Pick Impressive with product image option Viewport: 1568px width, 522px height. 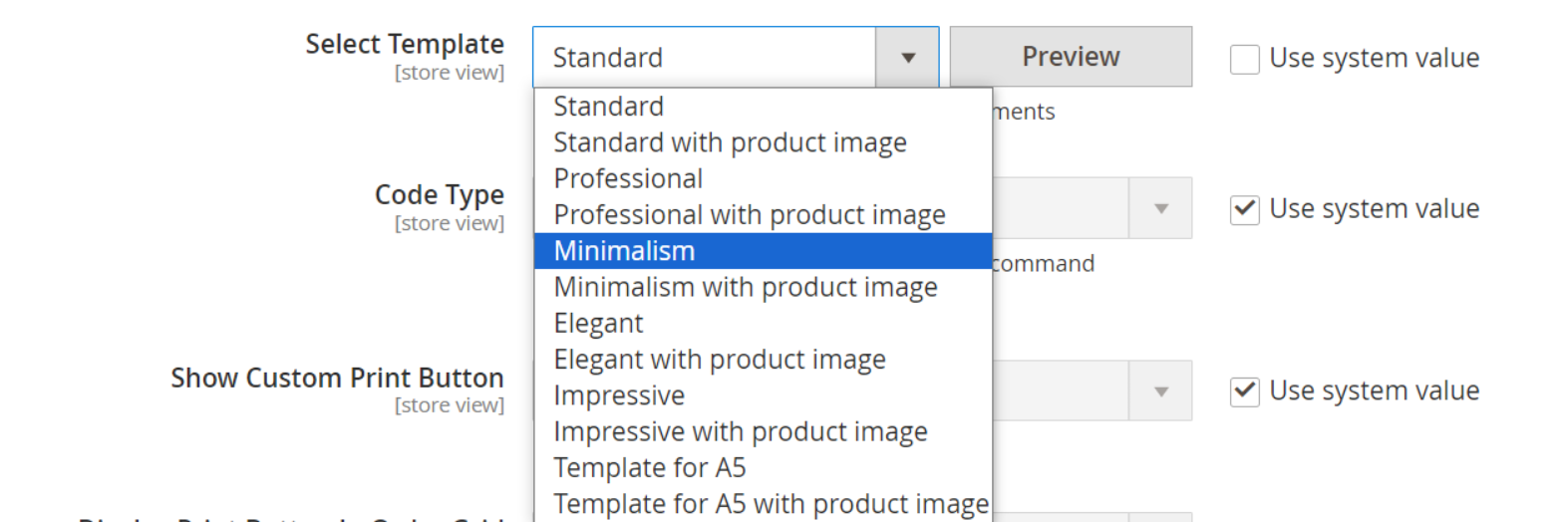point(740,432)
